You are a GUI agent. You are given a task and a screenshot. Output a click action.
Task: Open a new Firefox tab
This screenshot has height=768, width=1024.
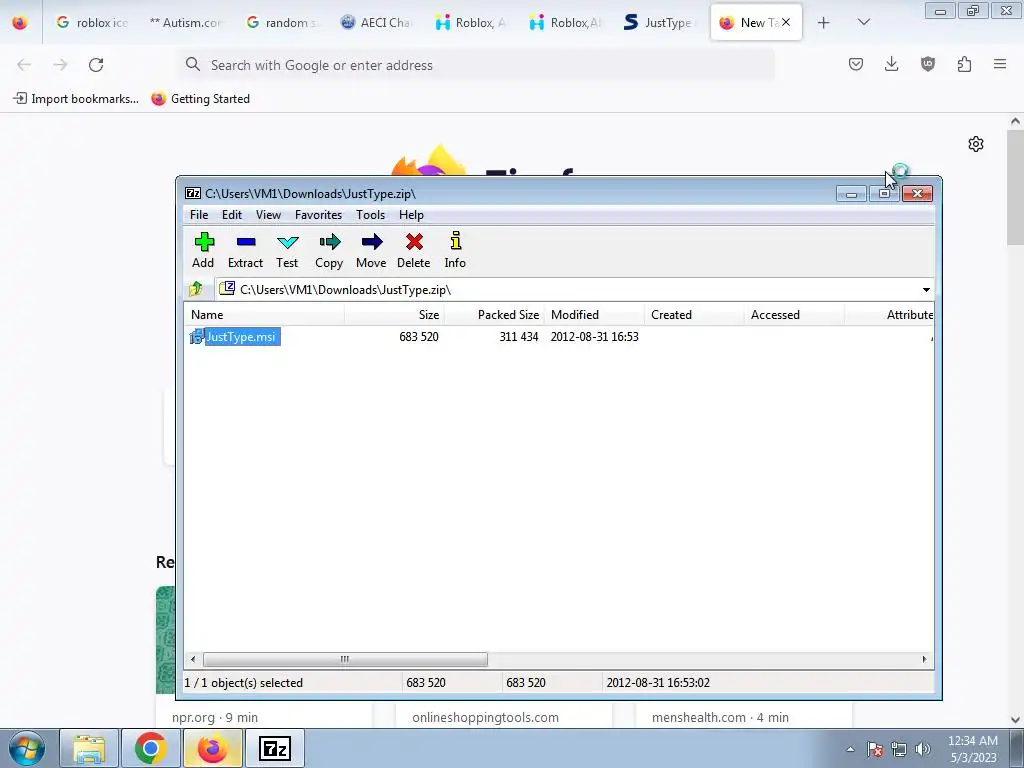pyautogui.click(x=824, y=23)
